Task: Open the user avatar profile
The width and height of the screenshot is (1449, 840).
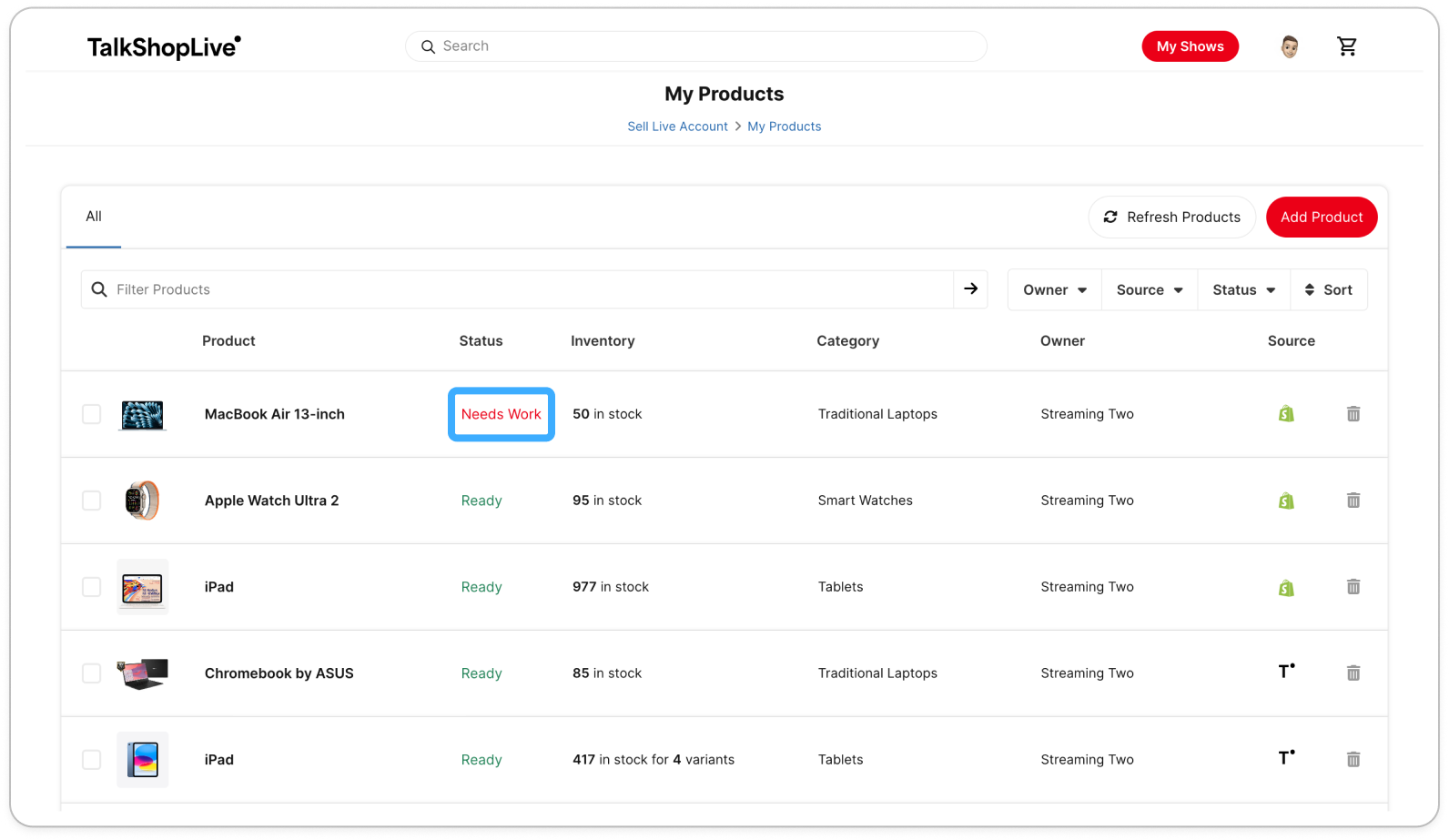Action: click(1289, 46)
